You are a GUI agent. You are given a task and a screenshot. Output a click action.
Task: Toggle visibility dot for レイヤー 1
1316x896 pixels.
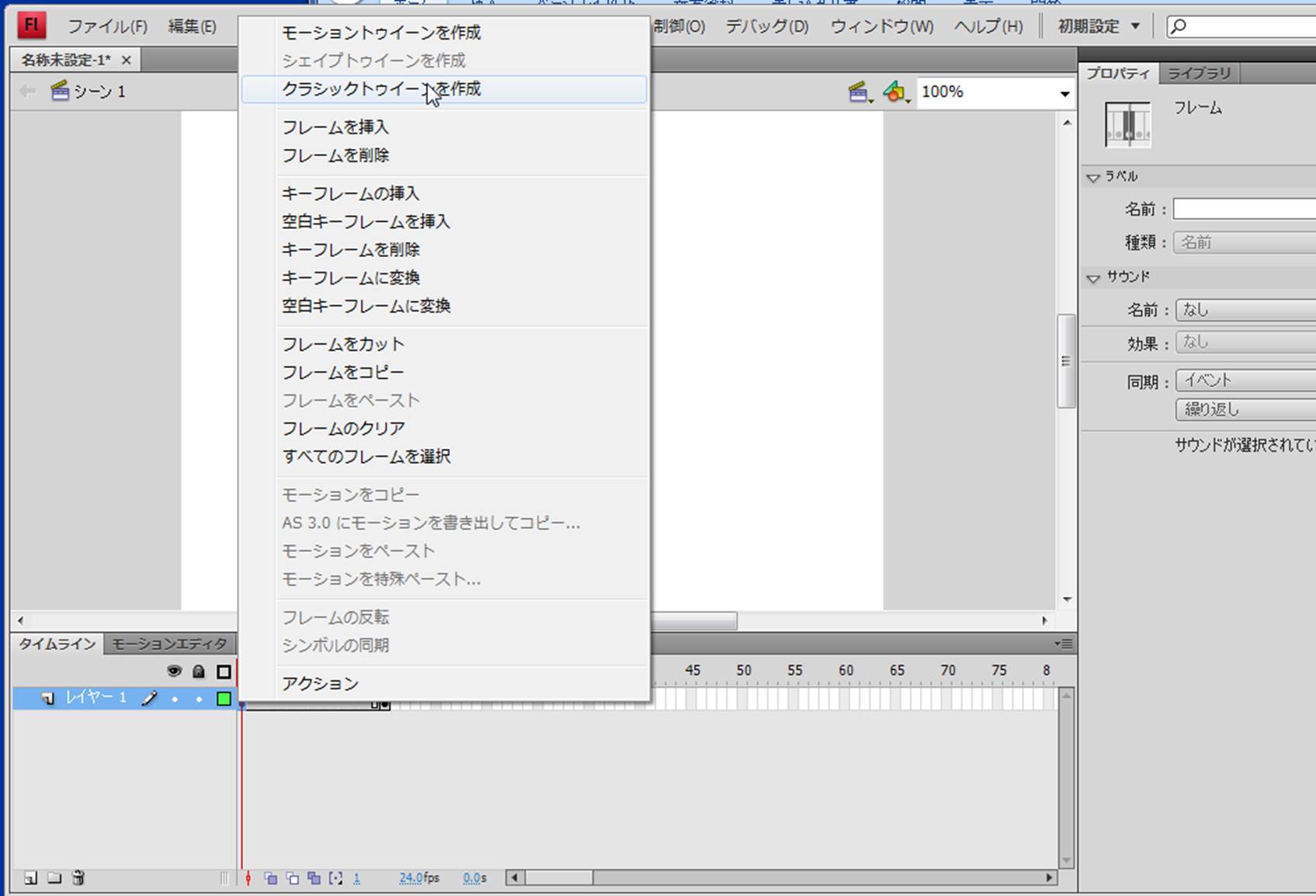(x=175, y=699)
